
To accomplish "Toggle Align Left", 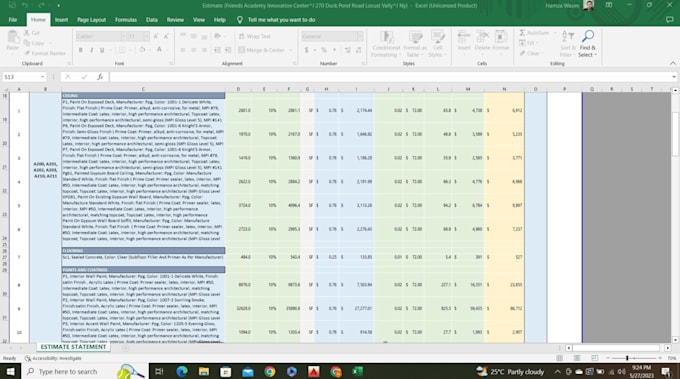I will pos(183,50).
